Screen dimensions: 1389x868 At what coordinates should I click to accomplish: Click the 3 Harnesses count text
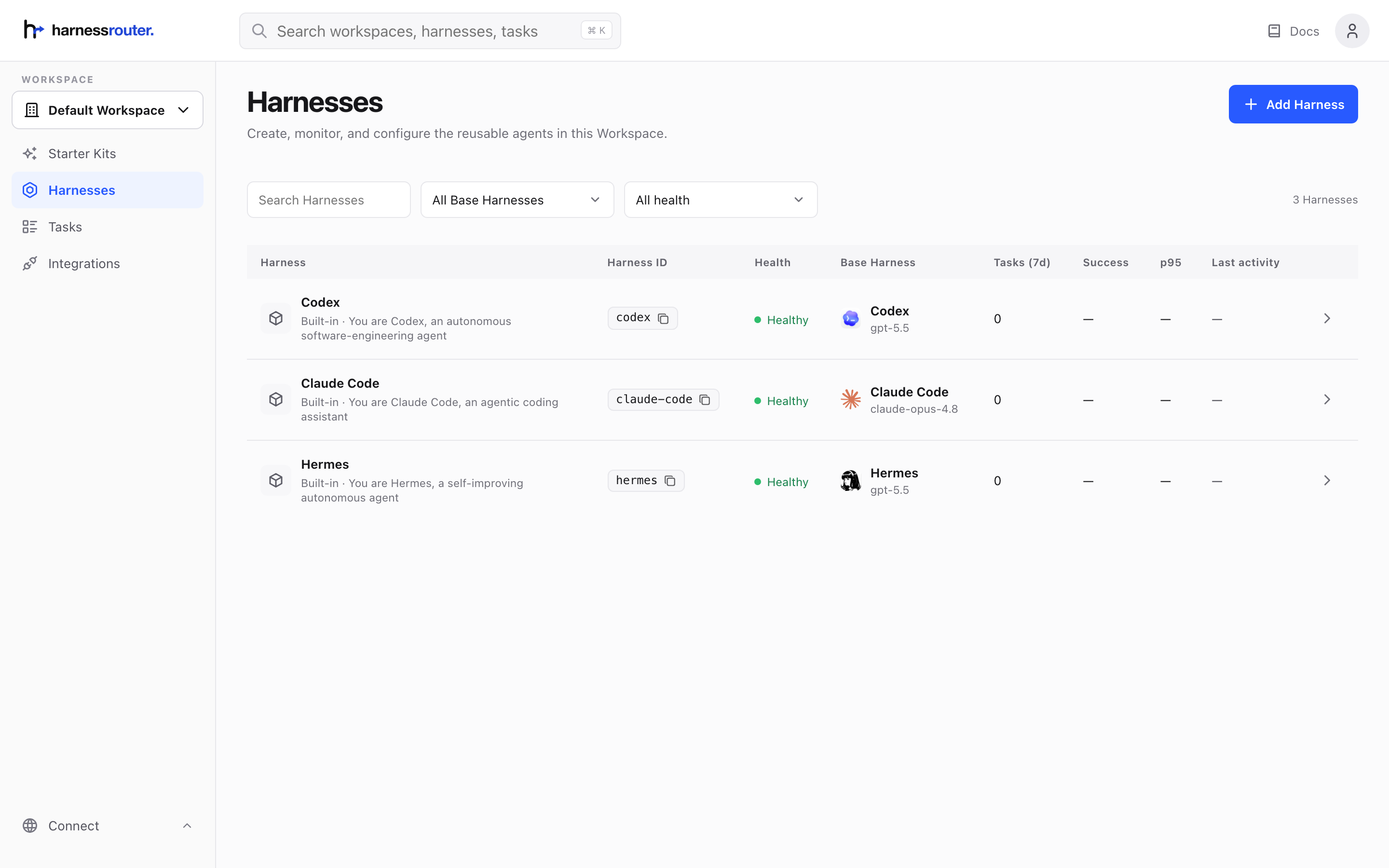pos(1325,200)
